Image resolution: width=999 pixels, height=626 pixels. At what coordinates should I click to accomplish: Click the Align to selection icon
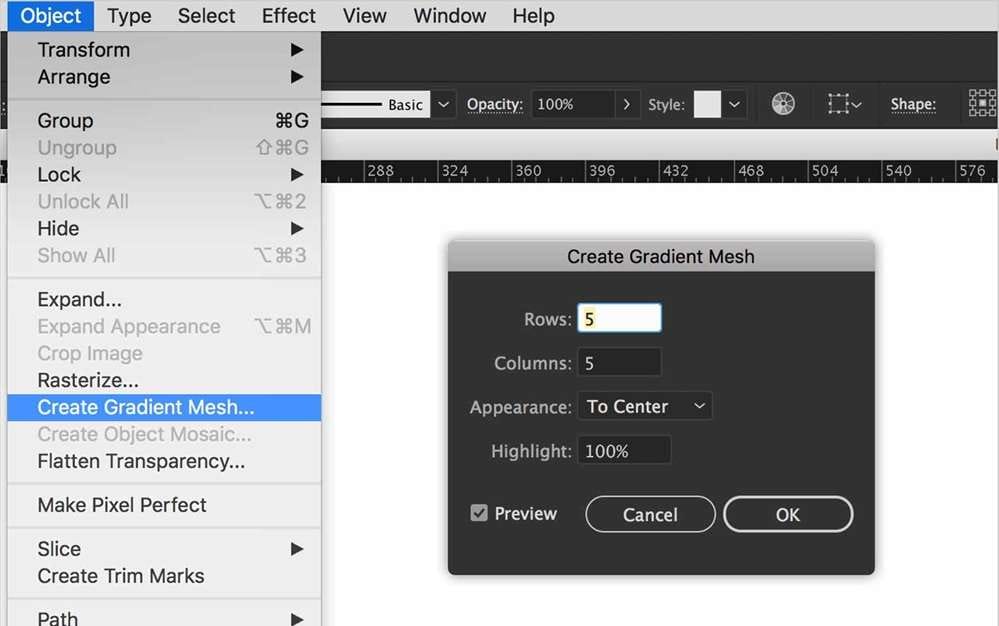coord(844,103)
